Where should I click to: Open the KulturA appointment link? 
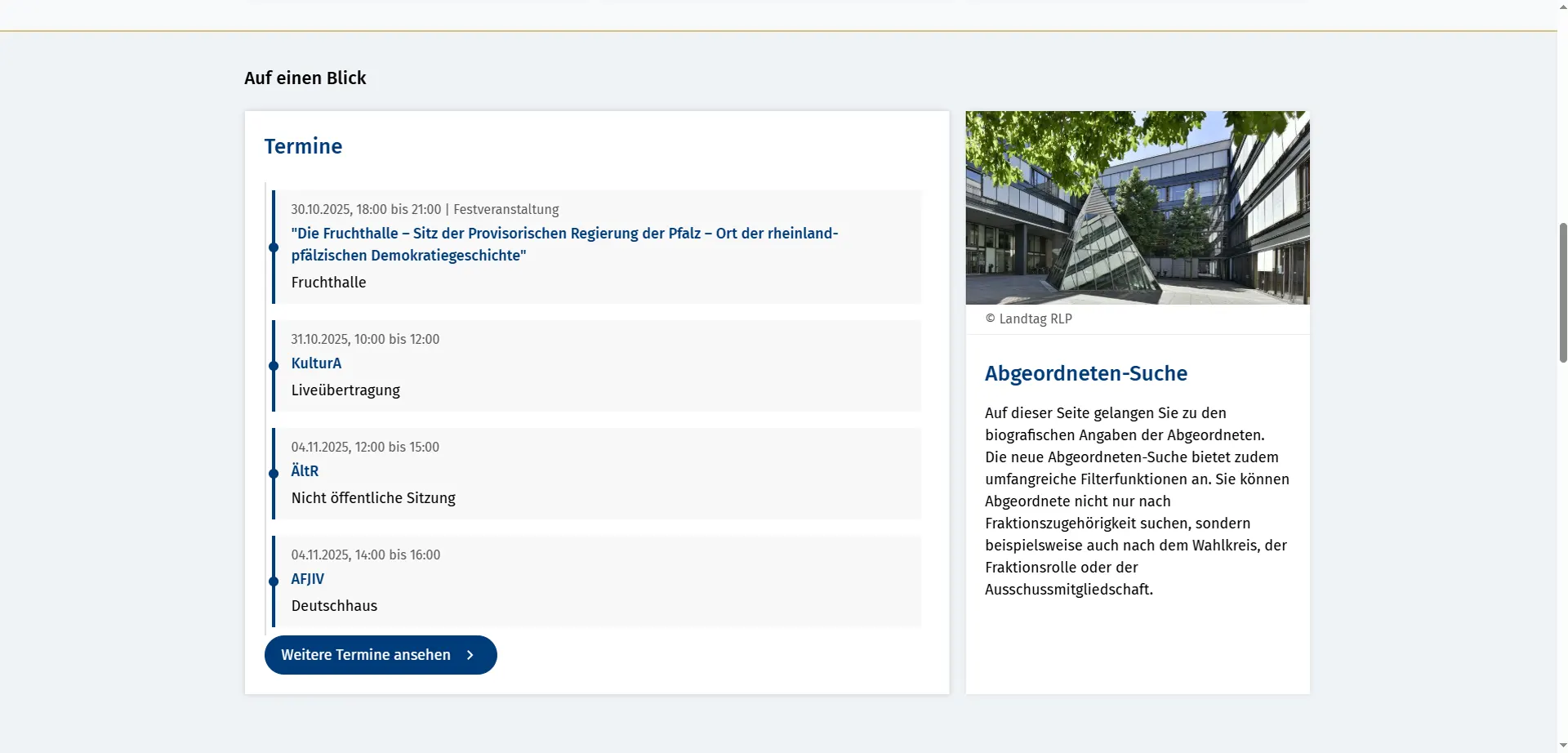click(x=316, y=363)
